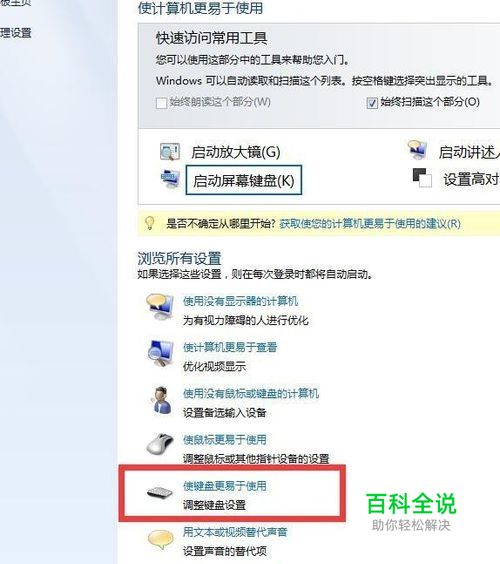
Task: Uncheck 始终扫描这个部分(O) checkbox
Action: [372, 103]
